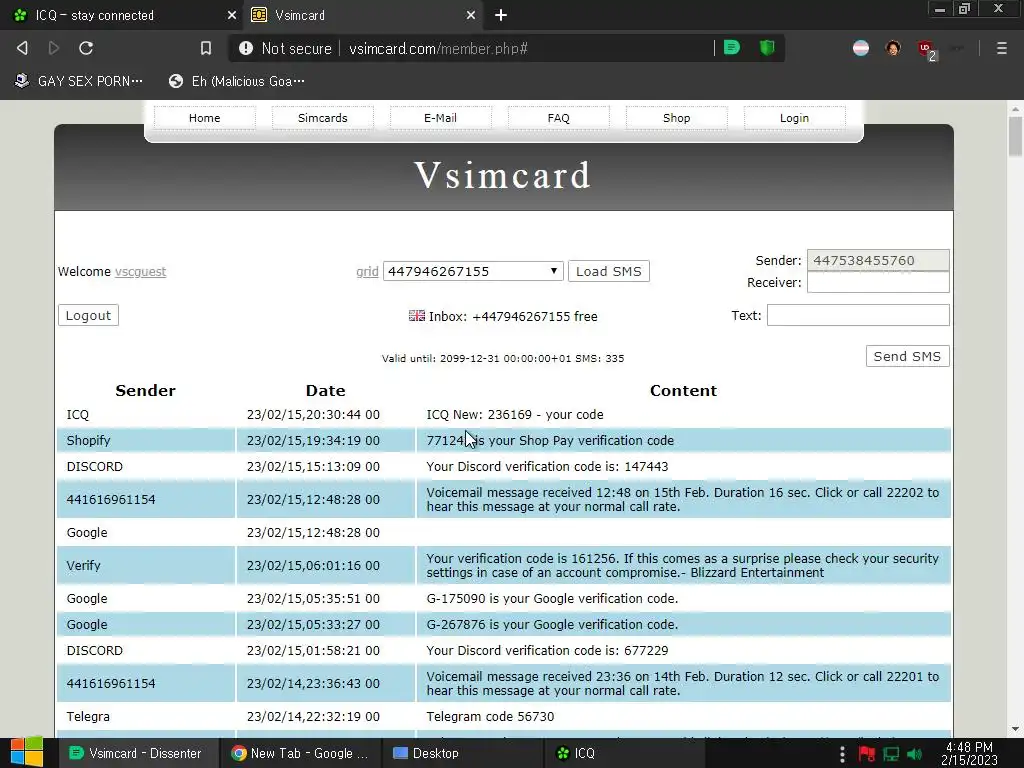
Task: Open the profile avatar icon
Action: point(893,48)
